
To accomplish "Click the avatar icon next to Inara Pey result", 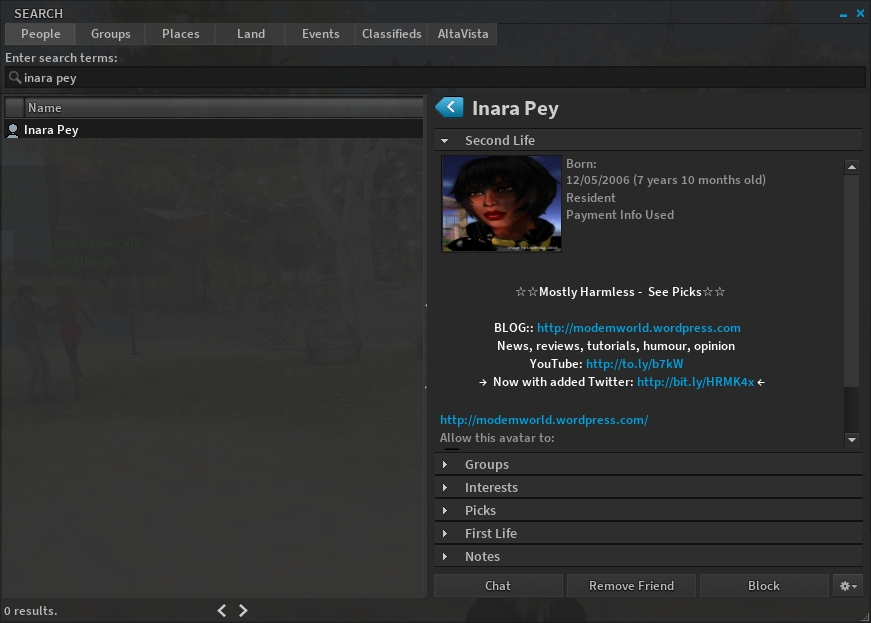I will pyautogui.click(x=13, y=130).
